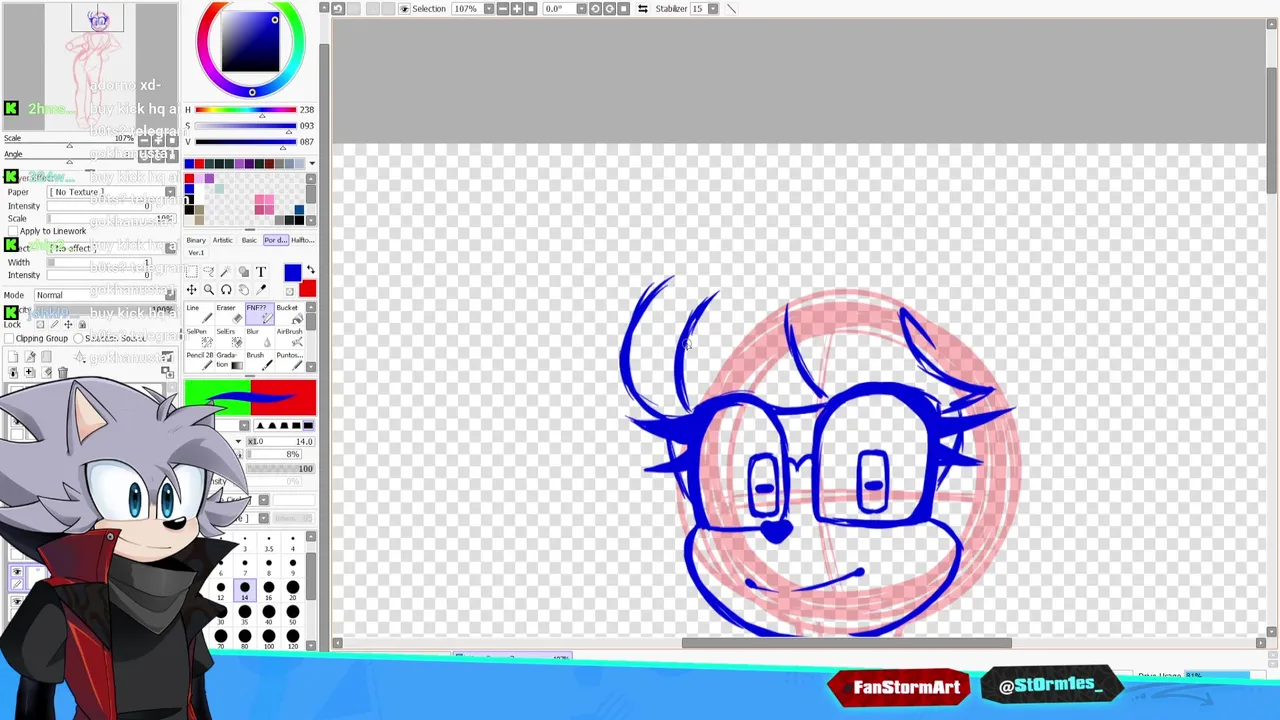This screenshot has width=1280, height=720.
Task: Select the Move tool
Action: [191, 290]
